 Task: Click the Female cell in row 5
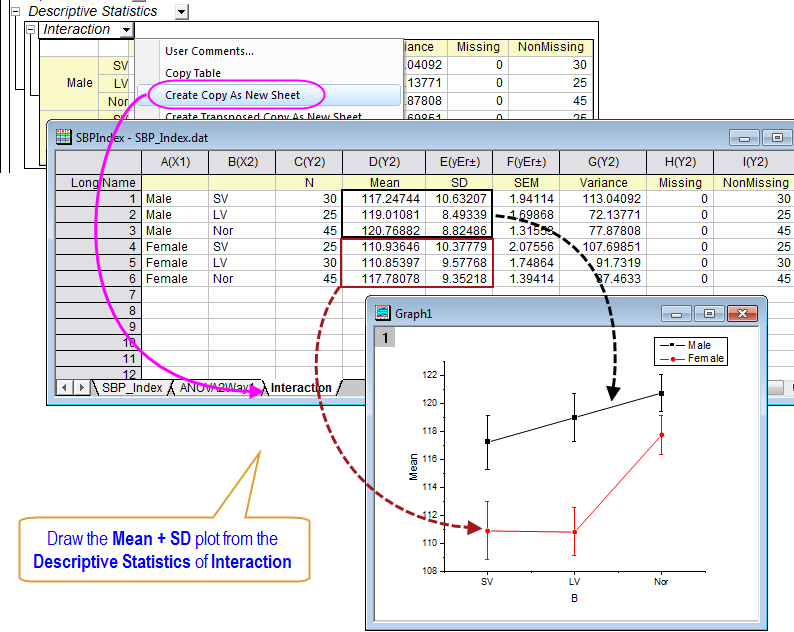coord(175,262)
